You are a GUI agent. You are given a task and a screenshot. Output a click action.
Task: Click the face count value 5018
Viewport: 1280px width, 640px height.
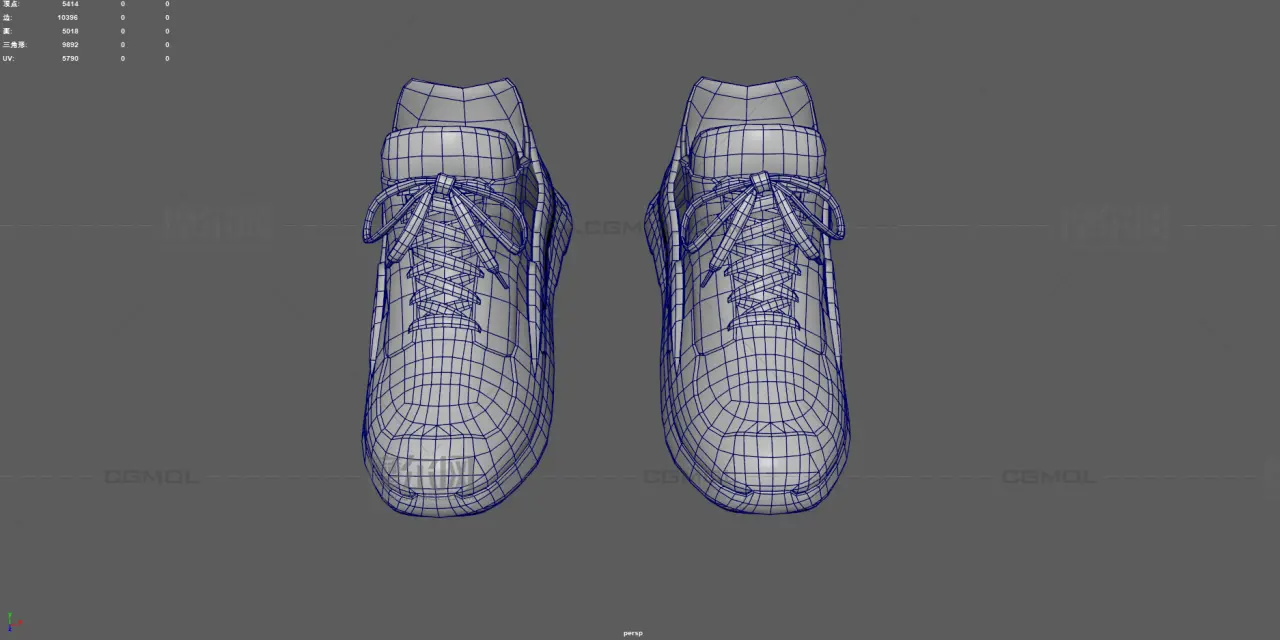pos(69,31)
